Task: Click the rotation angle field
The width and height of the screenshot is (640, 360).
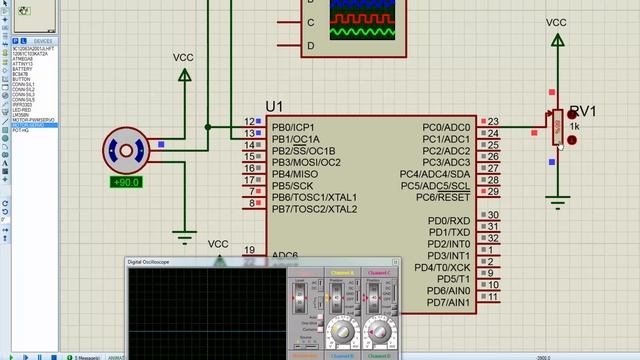Action: point(5,220)
